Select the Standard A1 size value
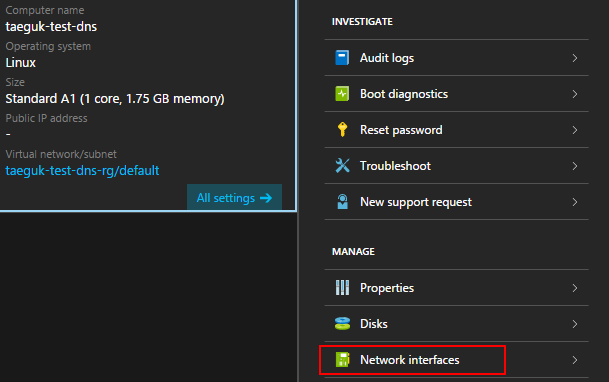This screenshot has width=609, height=382. tap(115, 99)
